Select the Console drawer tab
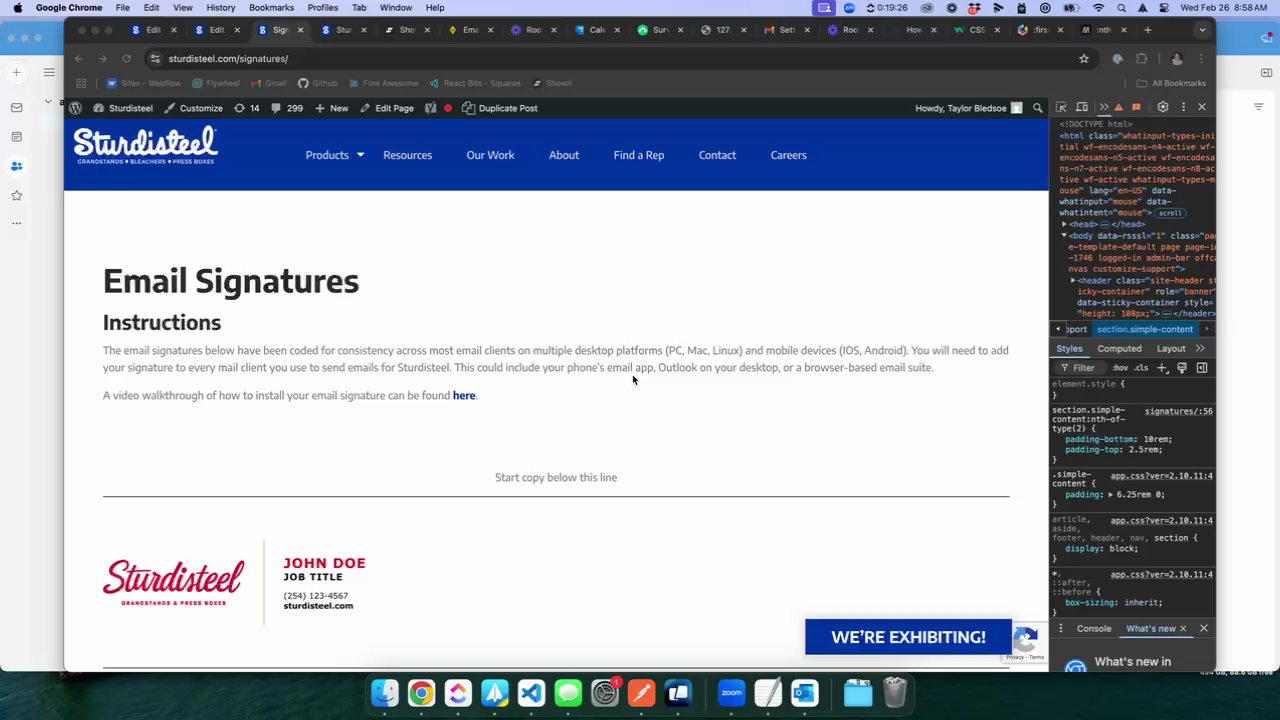Image resolution: width=1280 pixels, height=720 pixels. click(1093, 629)
